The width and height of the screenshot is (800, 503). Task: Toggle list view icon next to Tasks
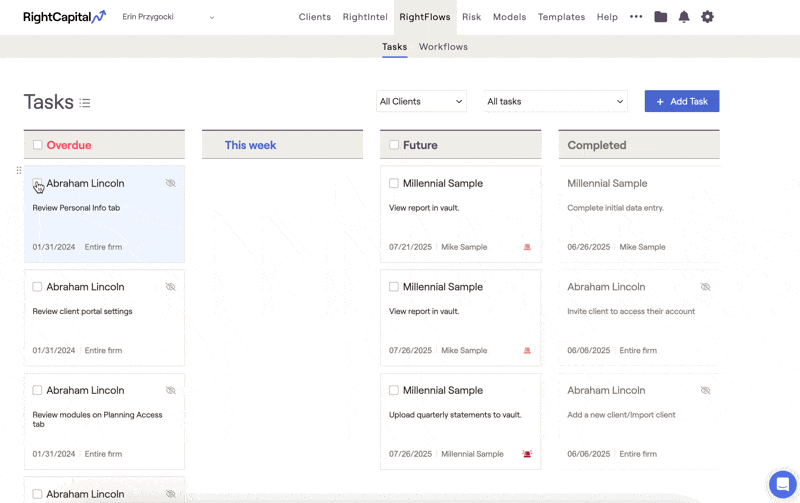[x=85, y=103]
